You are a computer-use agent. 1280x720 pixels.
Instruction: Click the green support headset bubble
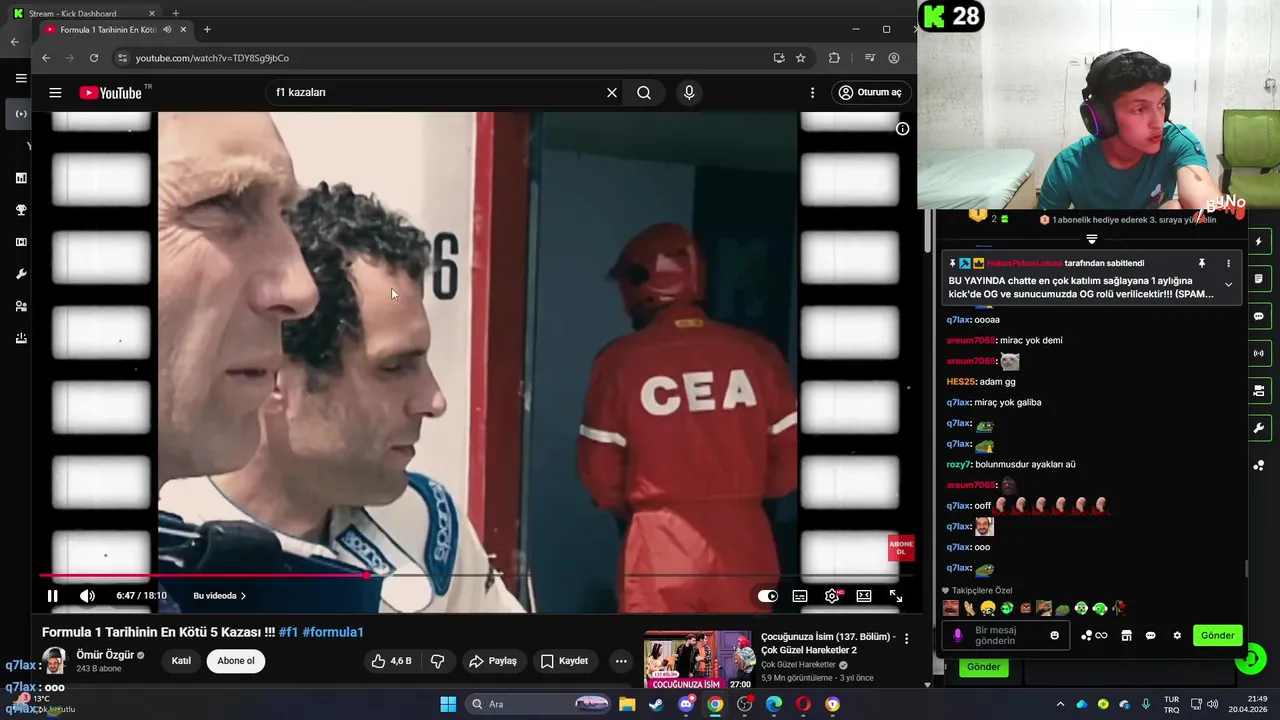(1251, 659)
